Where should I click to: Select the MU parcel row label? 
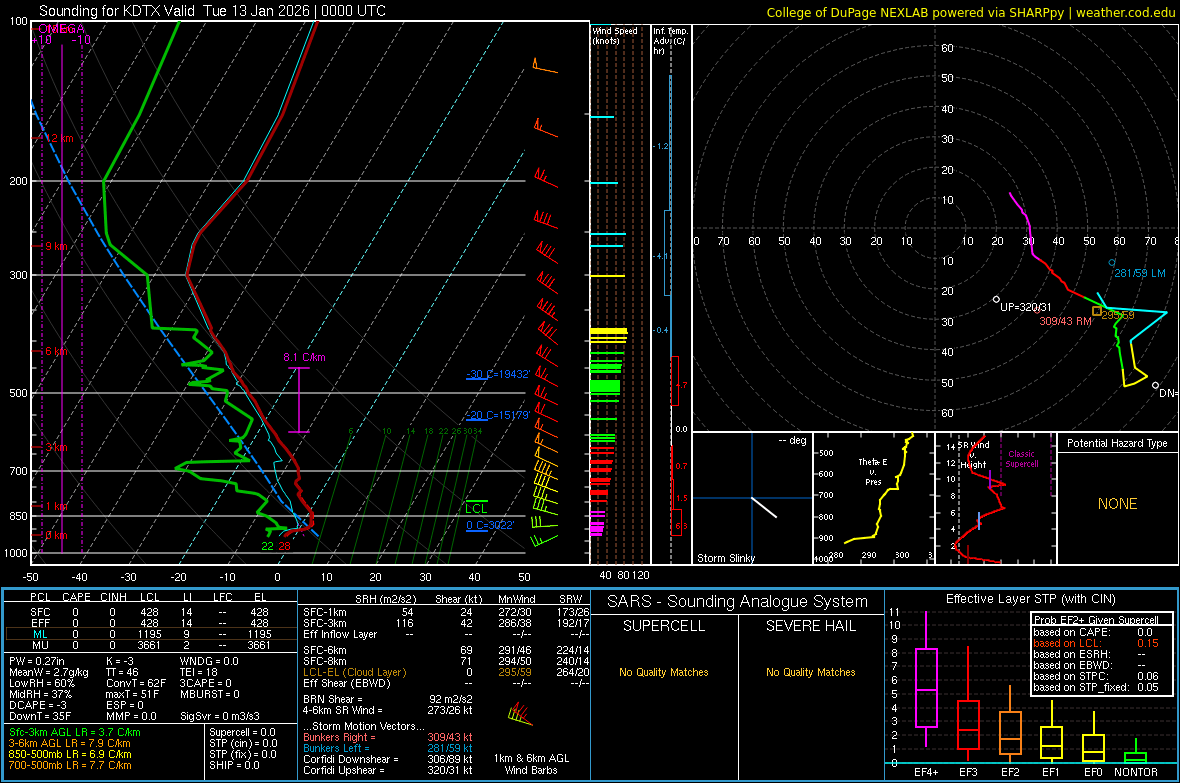point(41,644)
